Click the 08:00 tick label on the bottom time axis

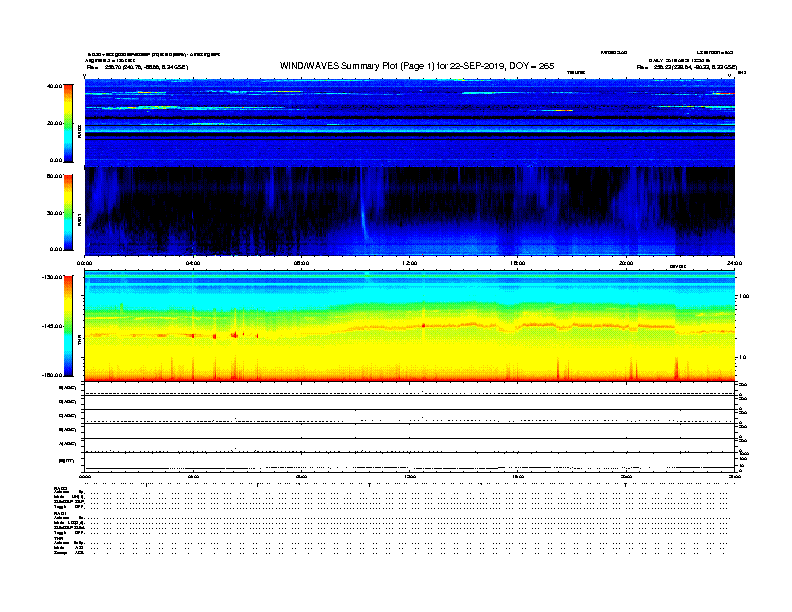click(x=301, y=477)
